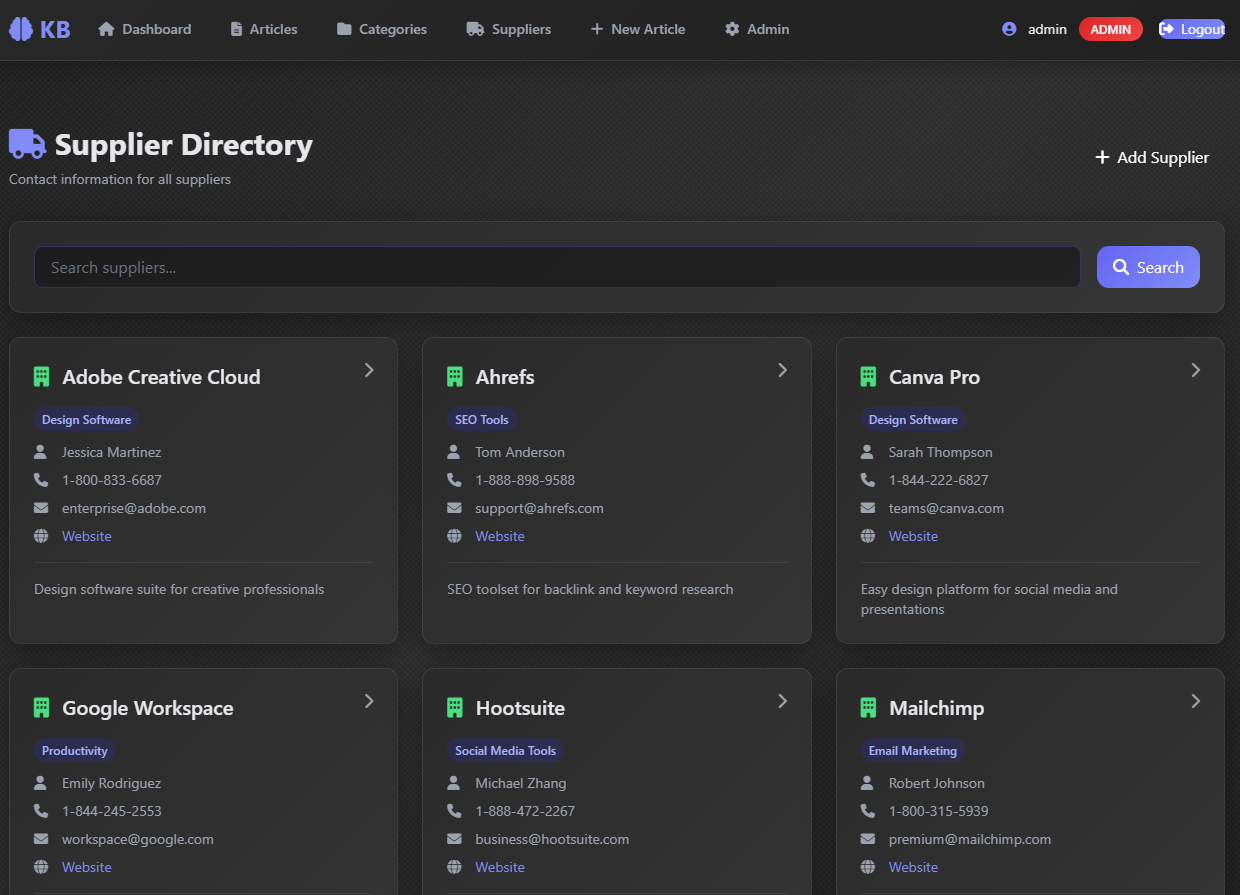Image resolution: width=1240 pixels, height=895 pixels.
Task: Click the Robert Johnson contact name
Action: pyautogui.click(x=937, y=783)
